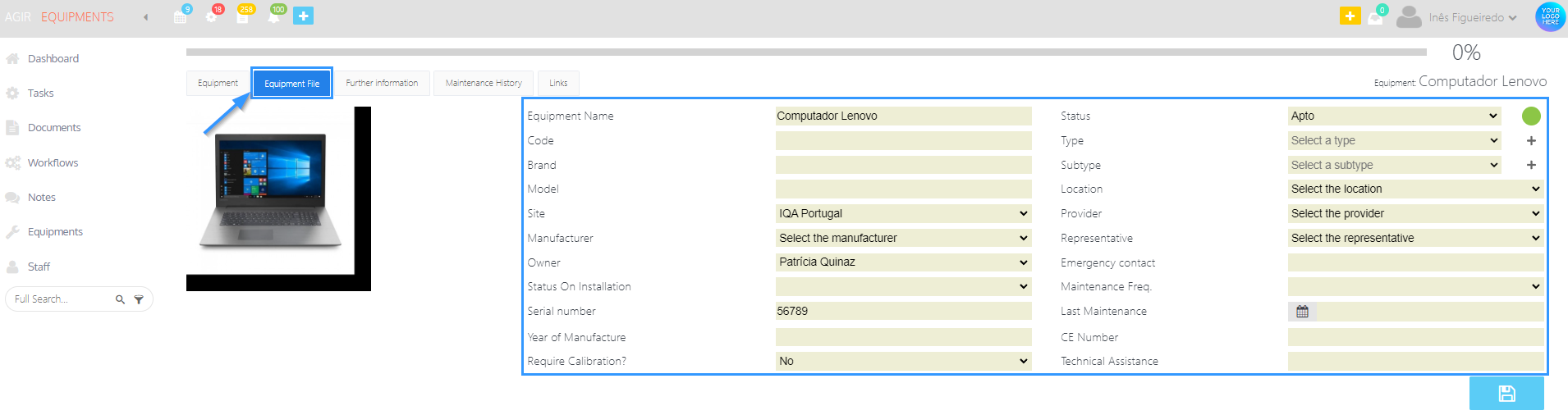1568x415 pixels.
Task: Add a new subtype with plus icon
Action: pyautogui.click(x=1531, y=165)
